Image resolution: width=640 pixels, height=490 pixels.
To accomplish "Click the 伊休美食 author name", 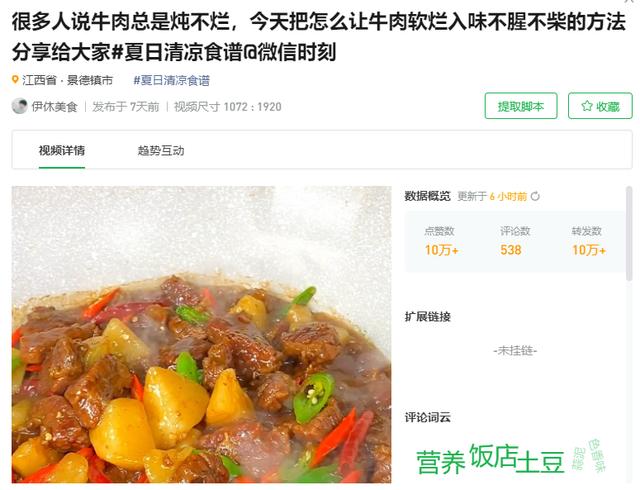I will tap(54, 107).
